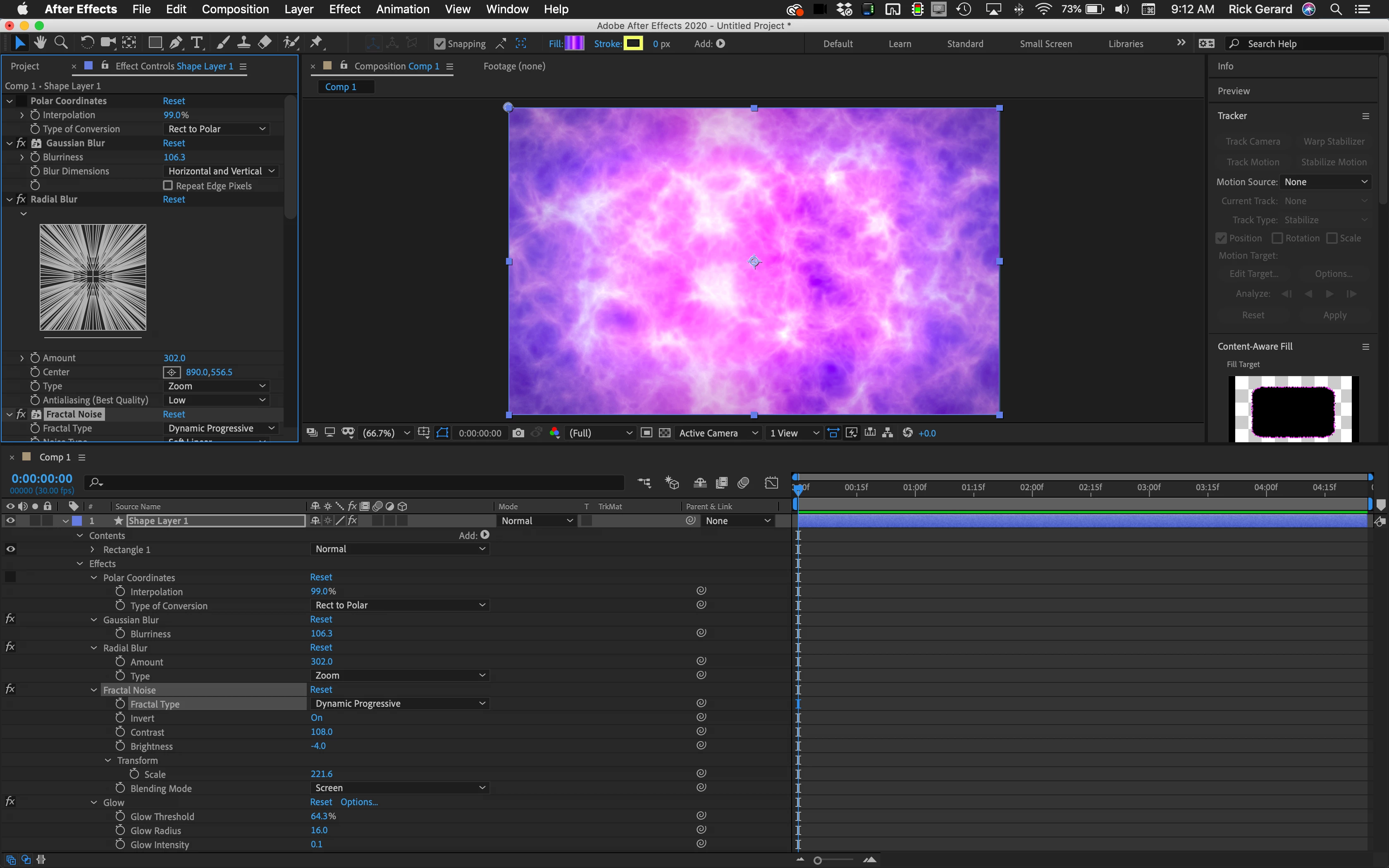This screenshot has width=1389, height=868.
Task: Take a snapshot with camera icon
Action: pyautogui.click(x=518, y=433)
